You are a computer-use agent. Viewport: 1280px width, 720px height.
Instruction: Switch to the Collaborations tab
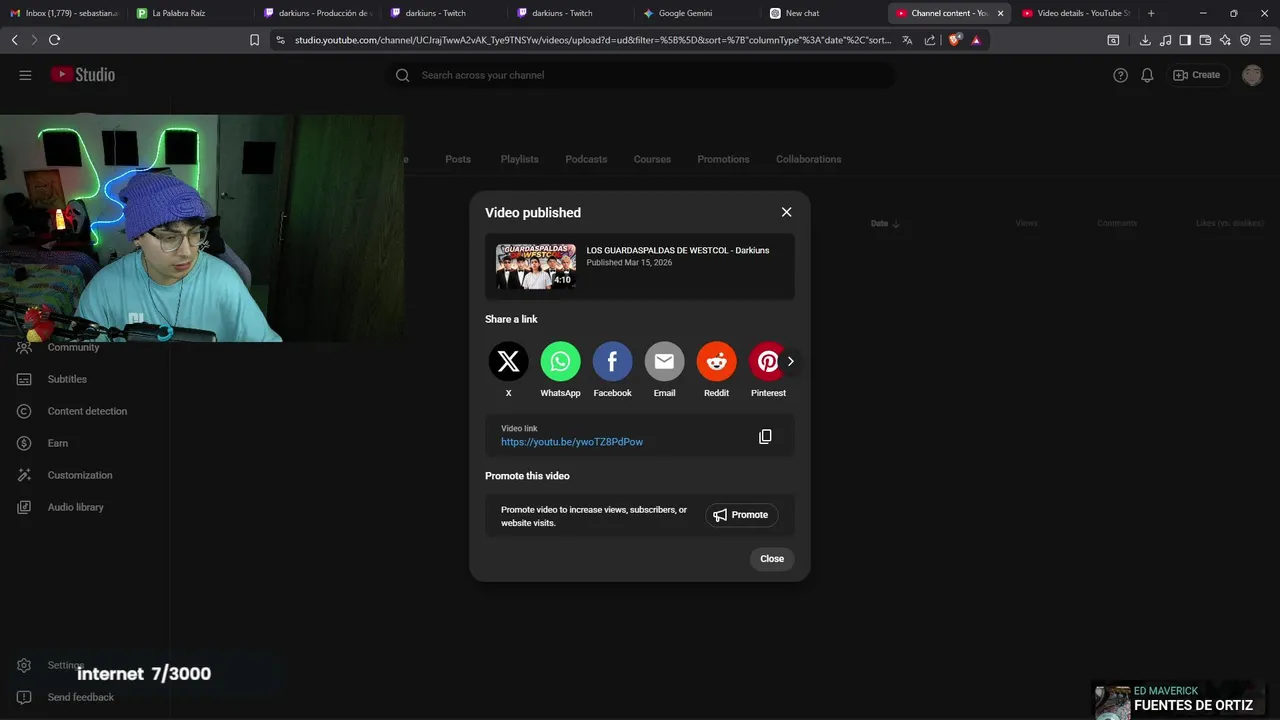808,159
